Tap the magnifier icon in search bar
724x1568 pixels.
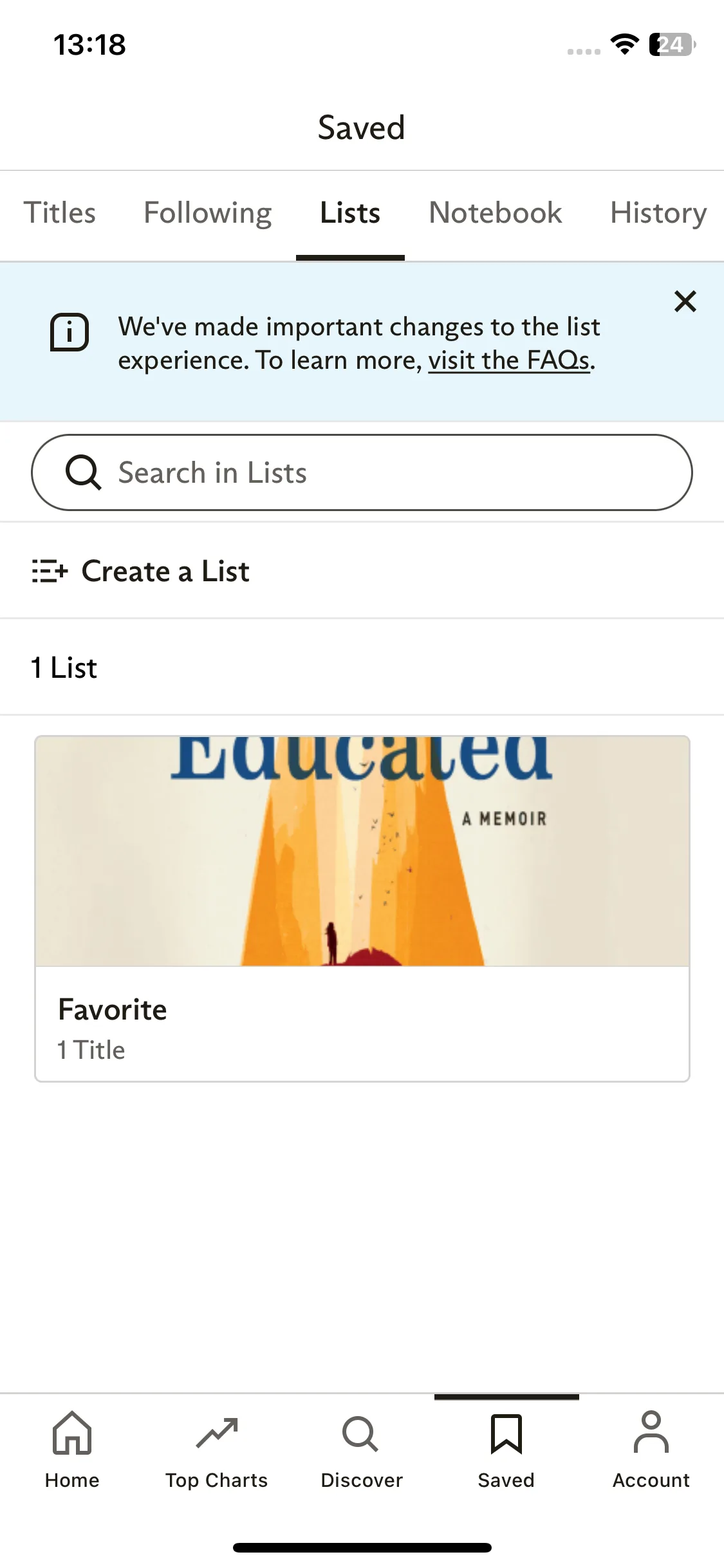tap(84, 472)
